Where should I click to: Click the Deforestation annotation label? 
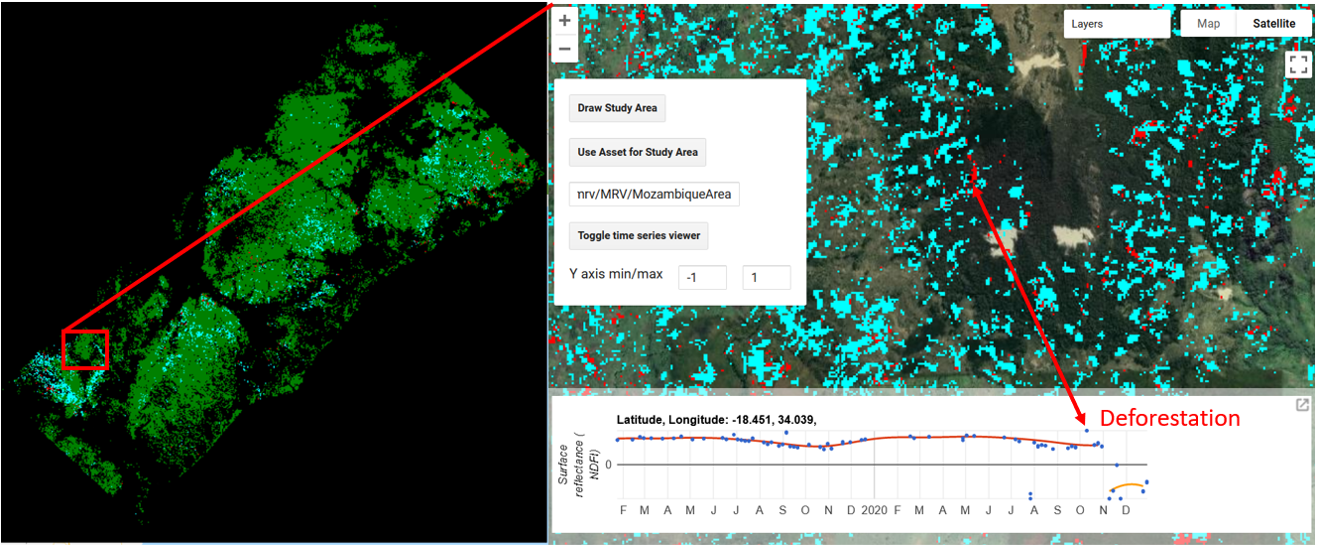tap(1169, 418)
